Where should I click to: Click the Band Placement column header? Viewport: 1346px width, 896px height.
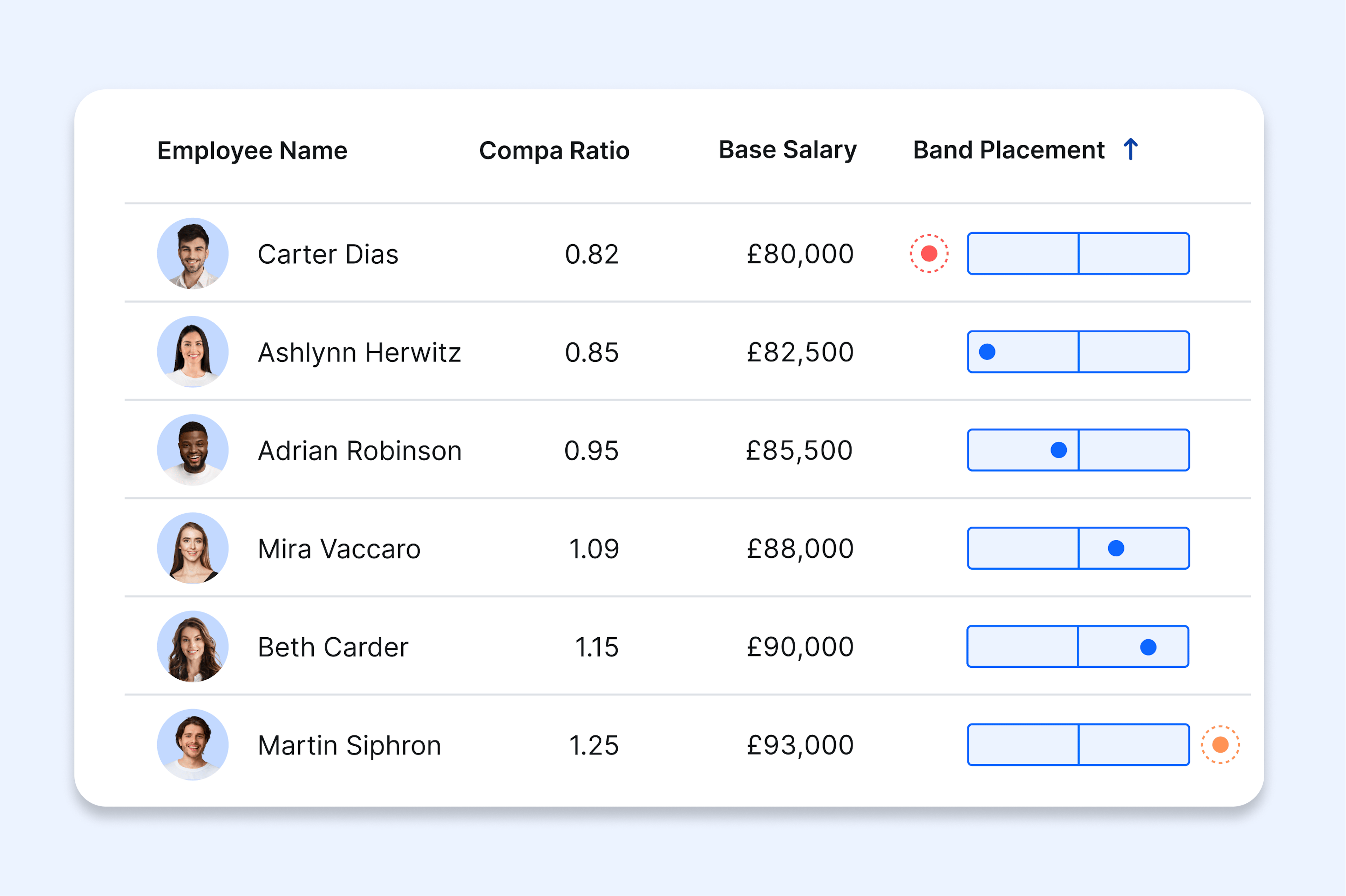(x=1008, y=150)
